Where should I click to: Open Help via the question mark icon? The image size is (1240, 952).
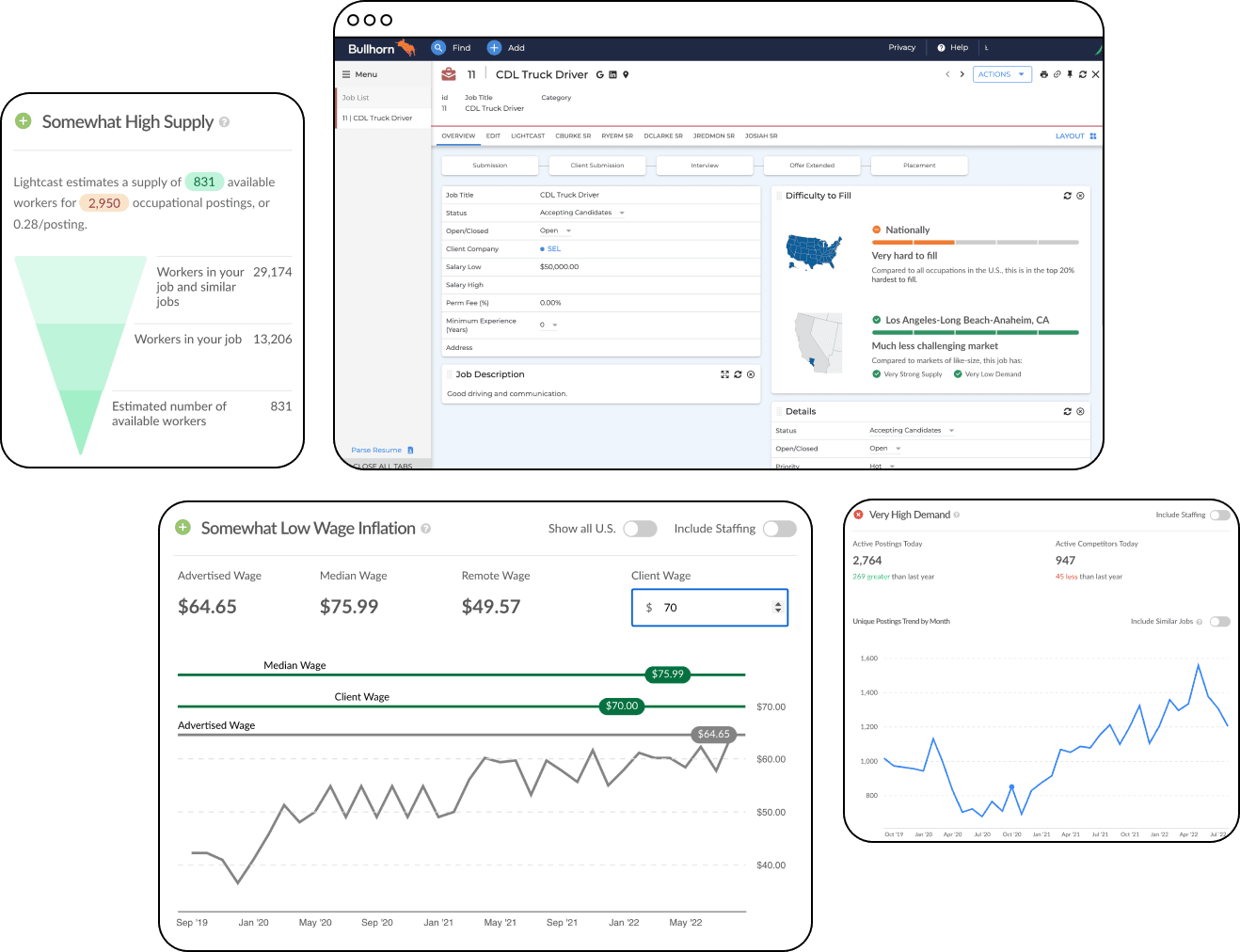click(x=941, y=48)
